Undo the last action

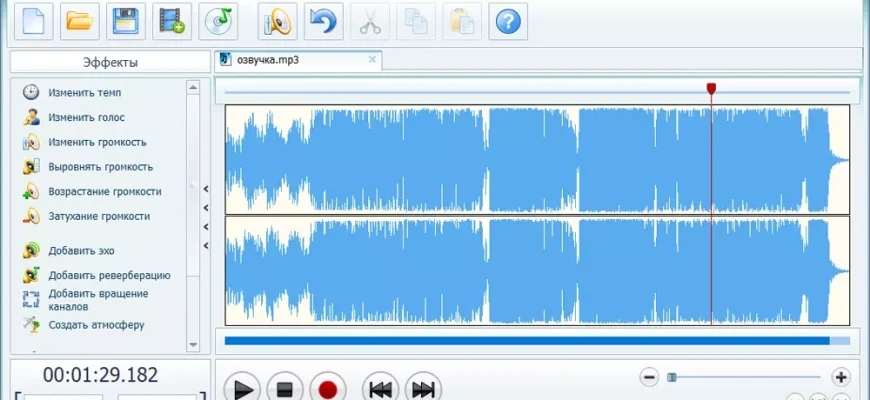322,20
